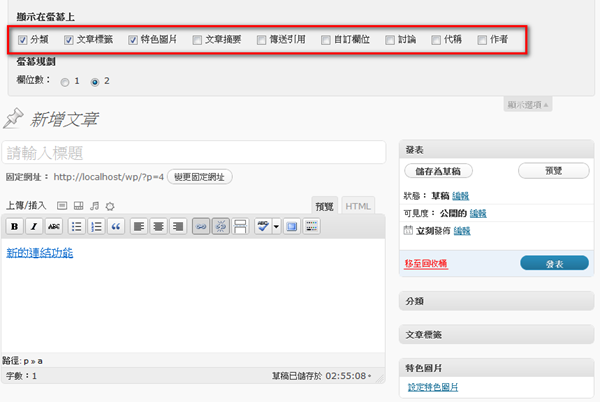
Task: Toggle fullscreen editing mode
Action: pyautogui.click(x=292, y=226)
